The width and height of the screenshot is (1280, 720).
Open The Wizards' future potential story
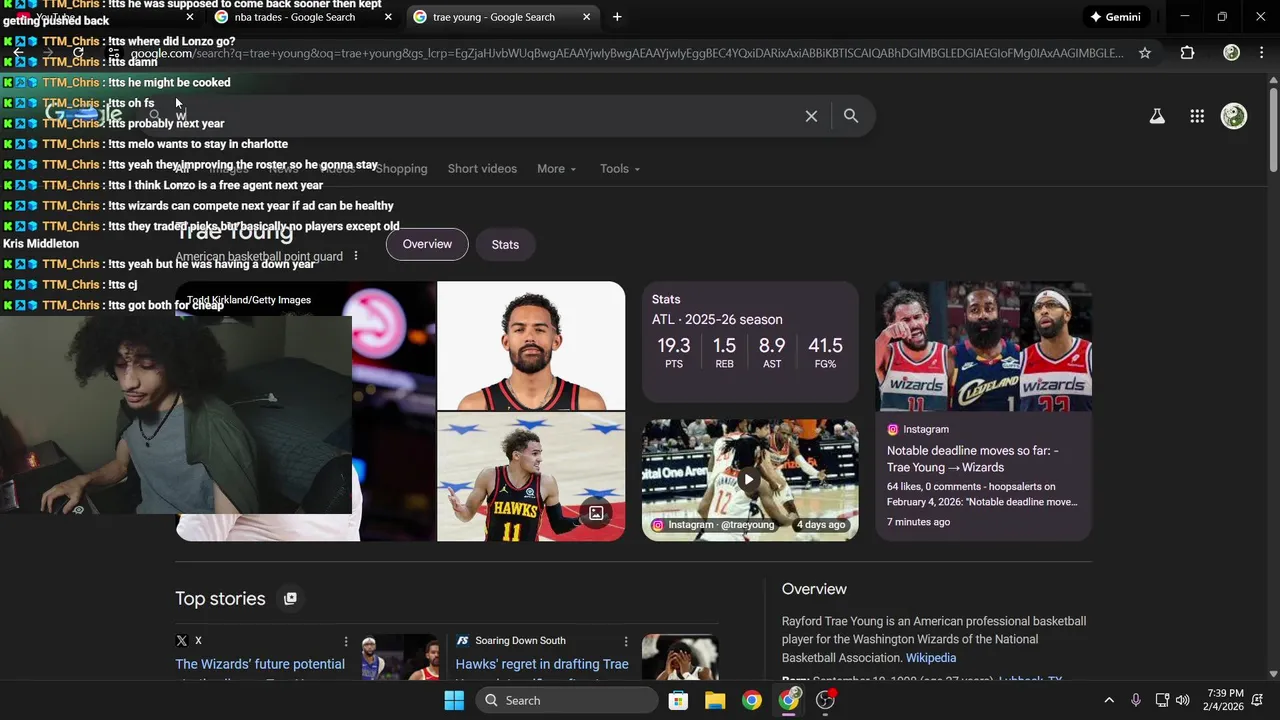point(260,664)
